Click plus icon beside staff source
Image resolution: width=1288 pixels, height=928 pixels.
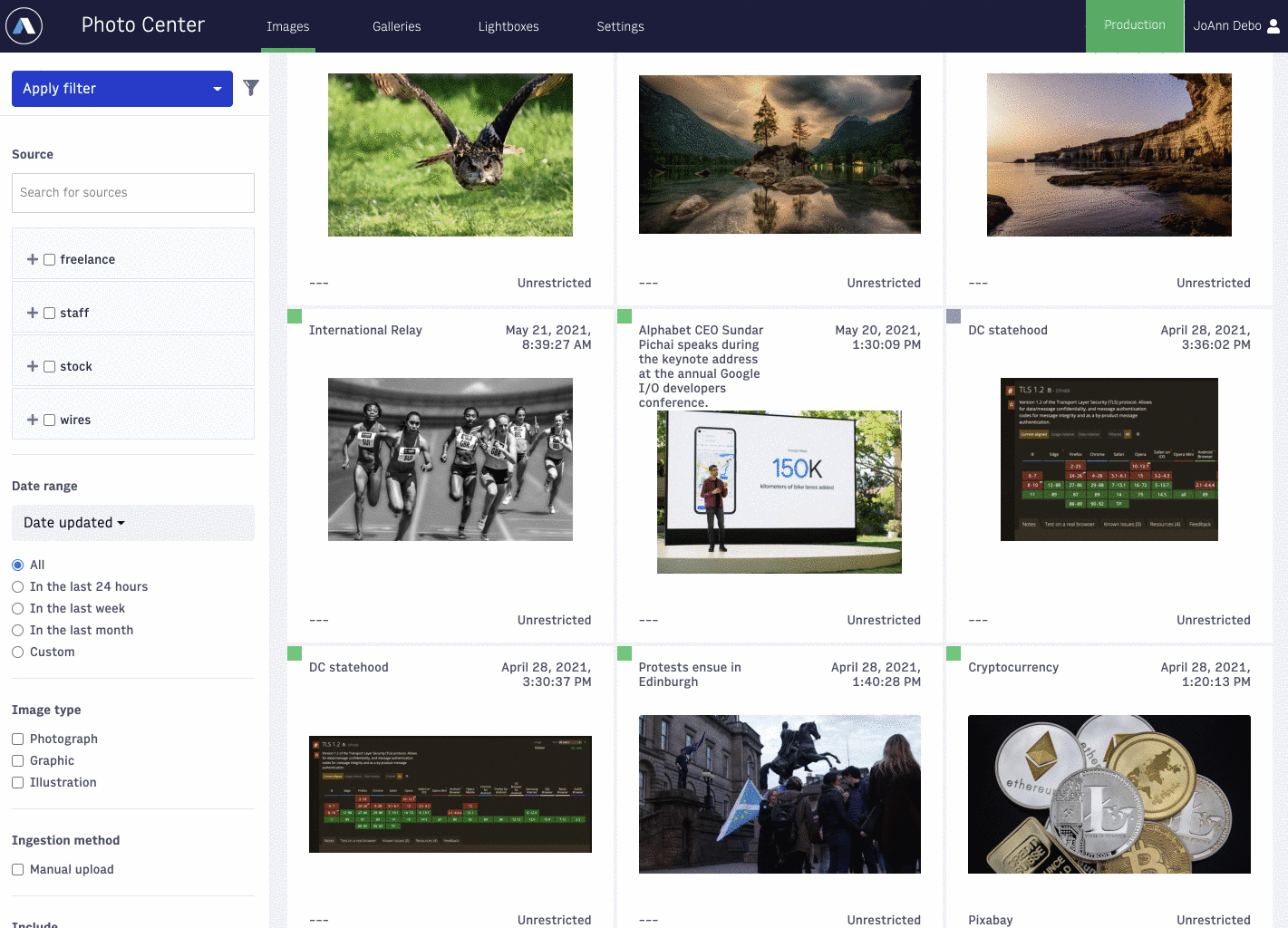coord(33,313)
